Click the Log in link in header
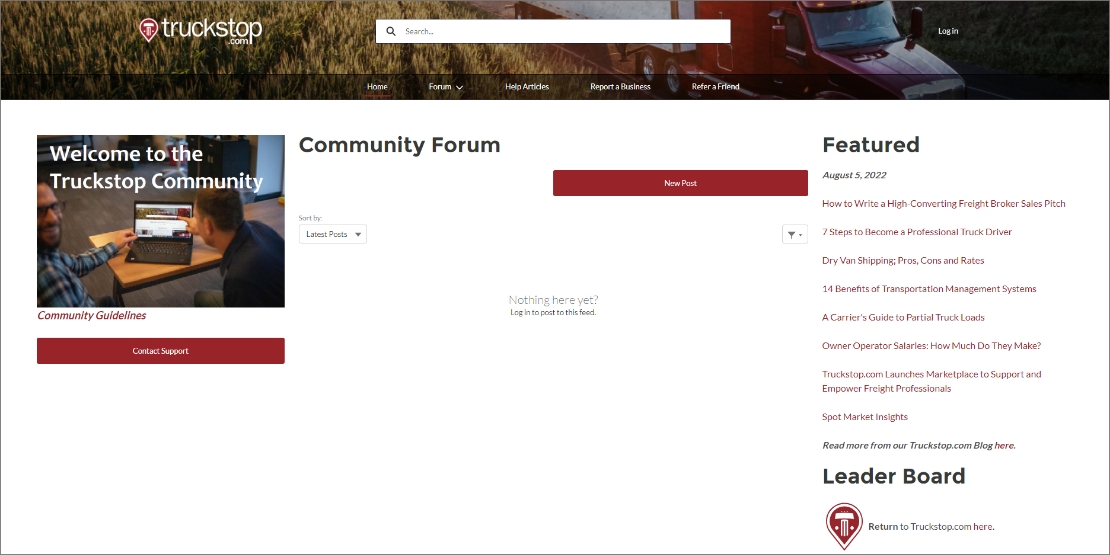Screen dimensions: 1110x555 tap(948, 31)
